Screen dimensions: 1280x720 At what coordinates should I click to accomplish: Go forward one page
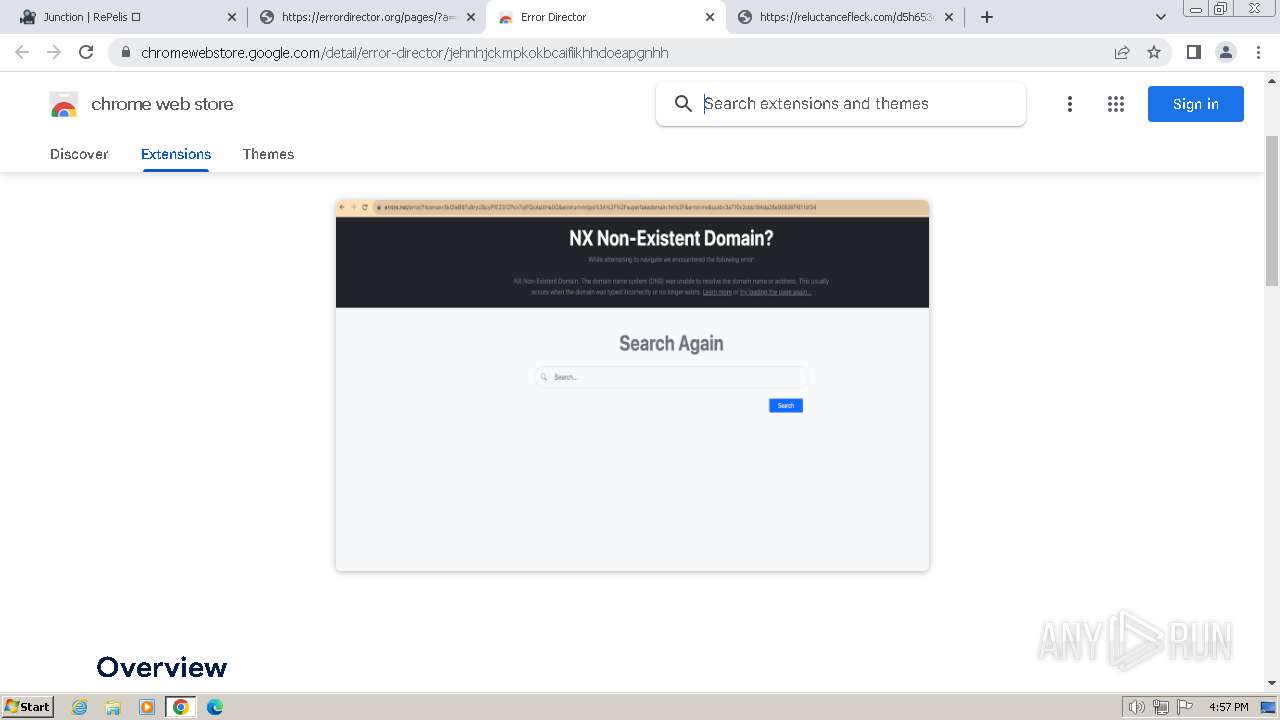(54, 52)
